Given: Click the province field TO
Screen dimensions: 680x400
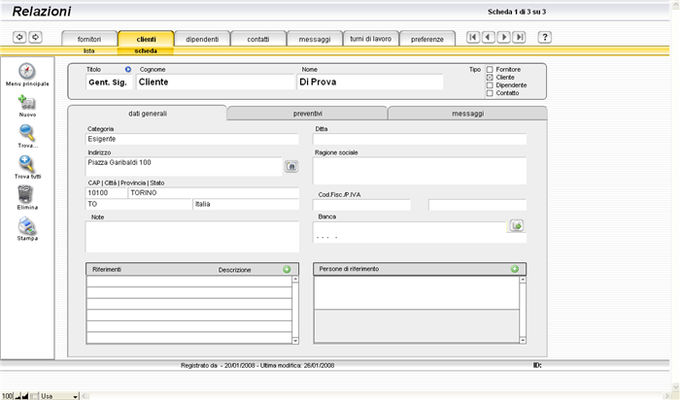Looking at the screenshot, I should [x=139, y=204].
